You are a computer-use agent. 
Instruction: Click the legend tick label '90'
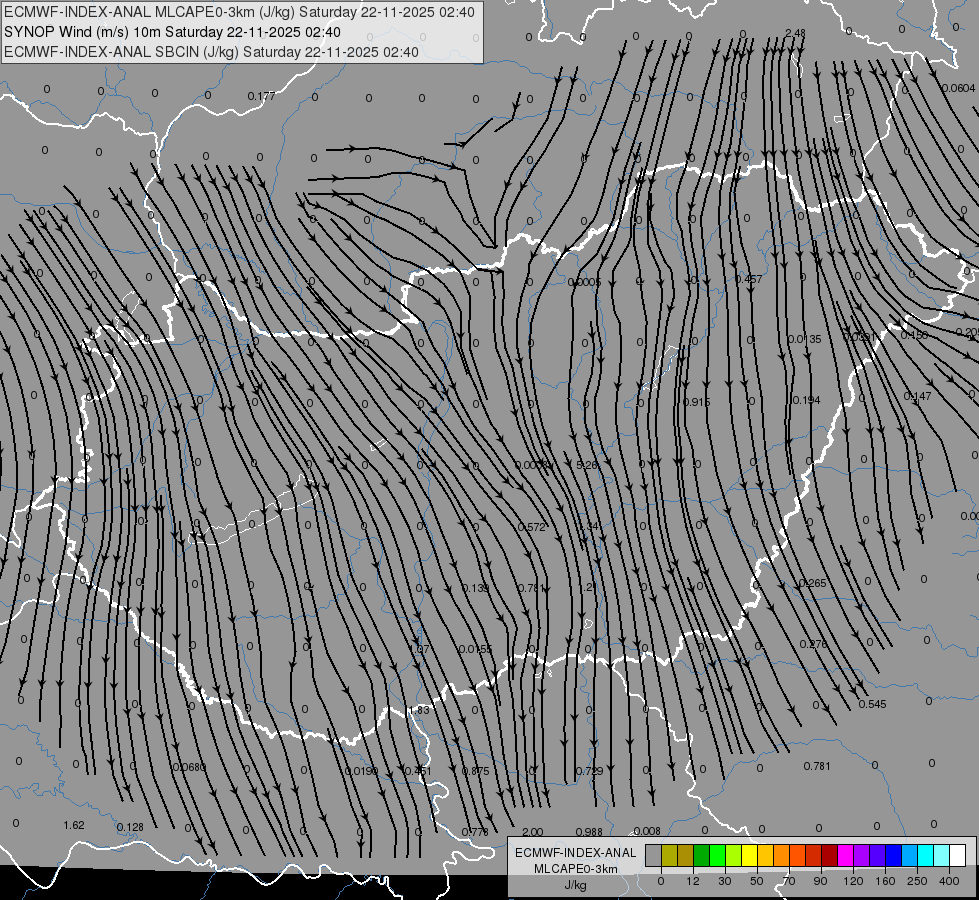point(820,881)
